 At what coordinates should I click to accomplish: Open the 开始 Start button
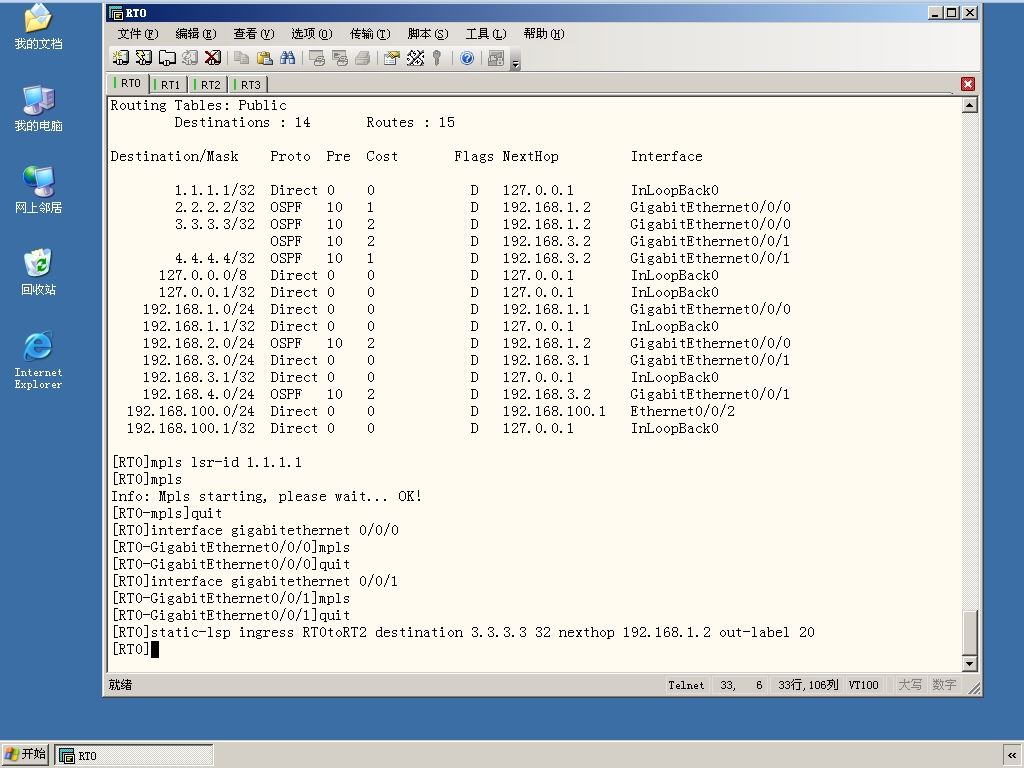point(25,754)
